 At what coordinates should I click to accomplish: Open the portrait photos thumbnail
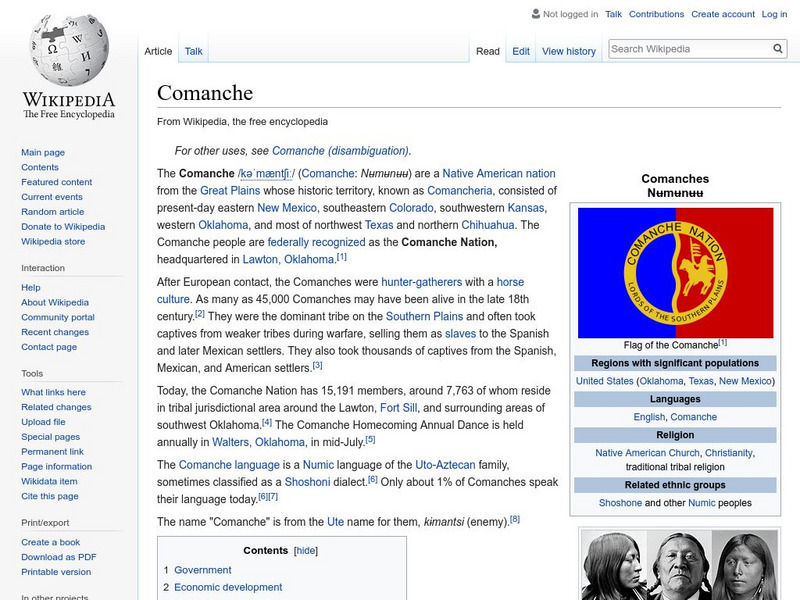(680, 565)
